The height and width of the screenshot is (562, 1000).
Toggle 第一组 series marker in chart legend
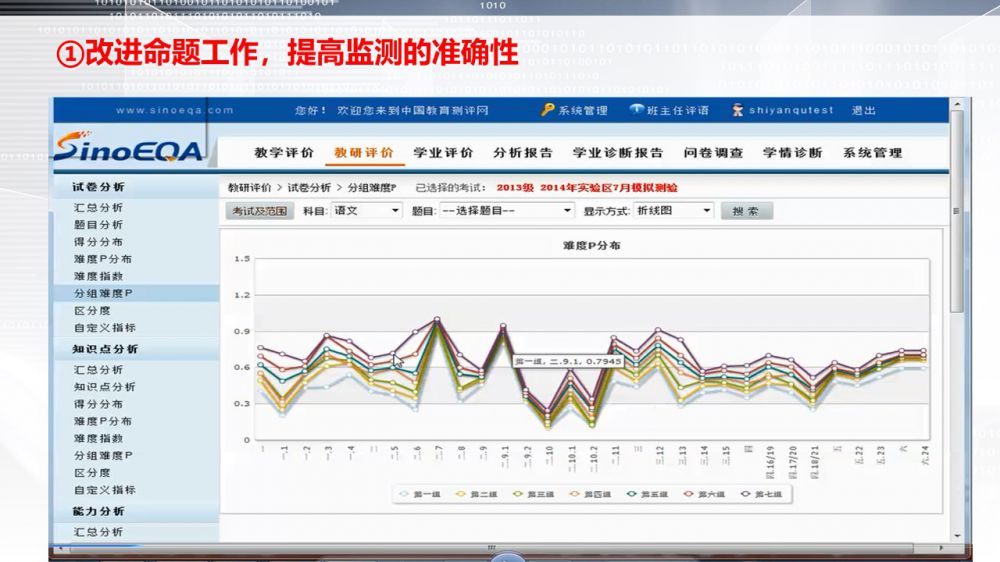click(x=404, y=494)
